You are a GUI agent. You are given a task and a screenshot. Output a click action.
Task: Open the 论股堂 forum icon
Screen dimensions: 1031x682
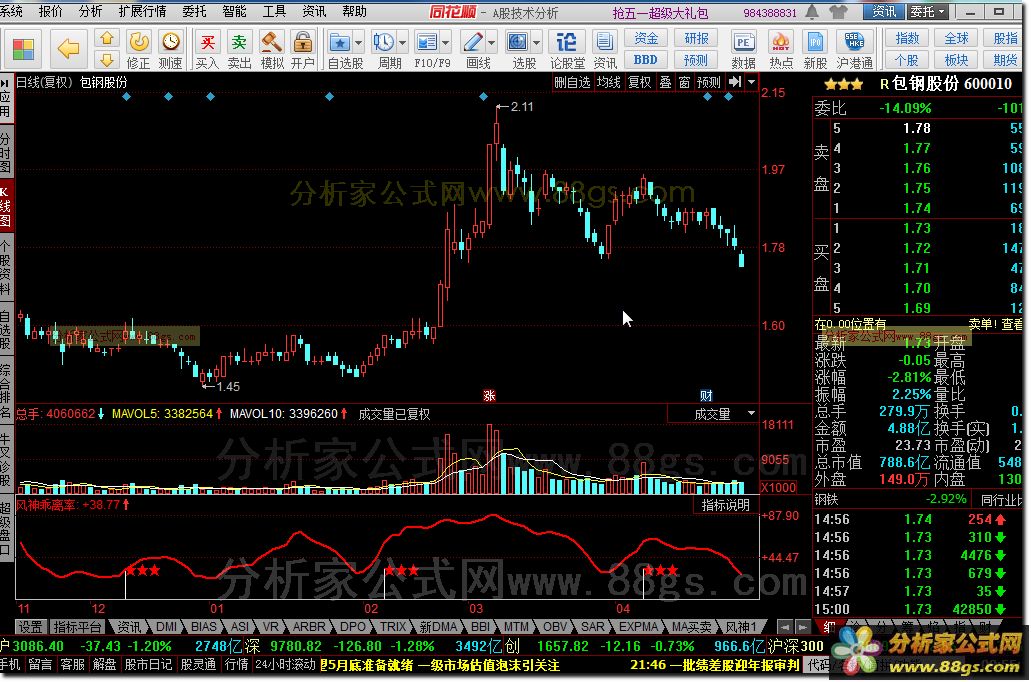click(x=567, y=49)
